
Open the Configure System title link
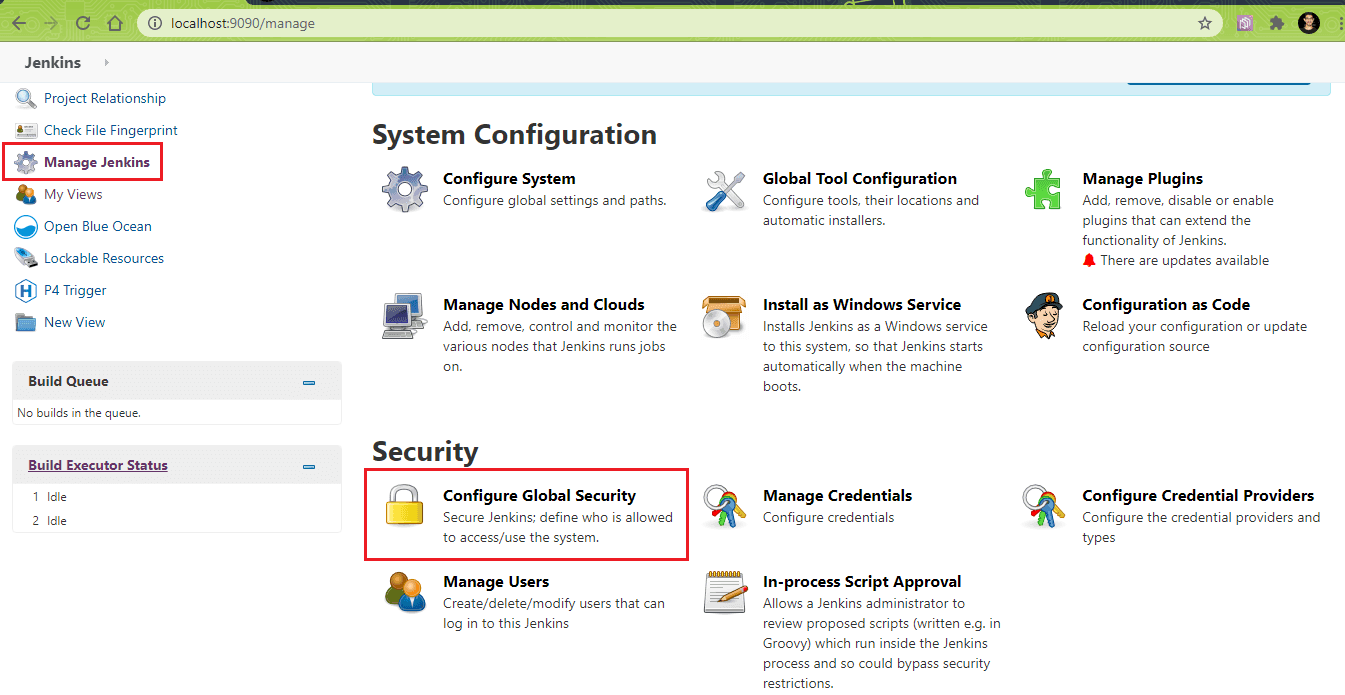(509, 179)
